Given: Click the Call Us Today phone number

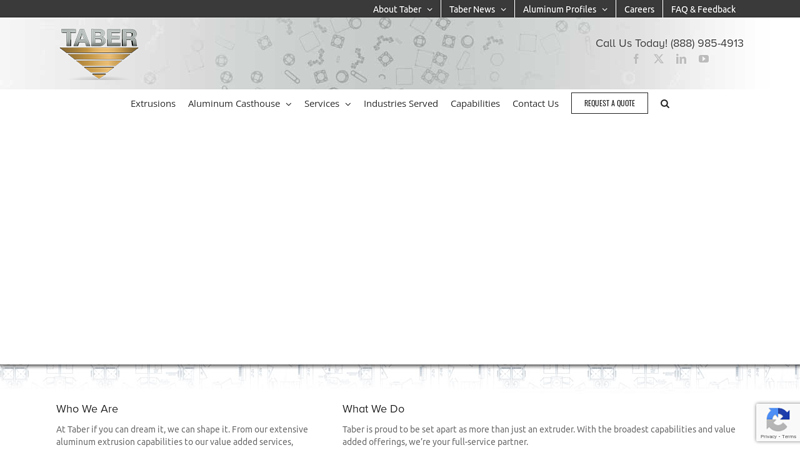Looking at the screenshot, I should tap(706, 43).
